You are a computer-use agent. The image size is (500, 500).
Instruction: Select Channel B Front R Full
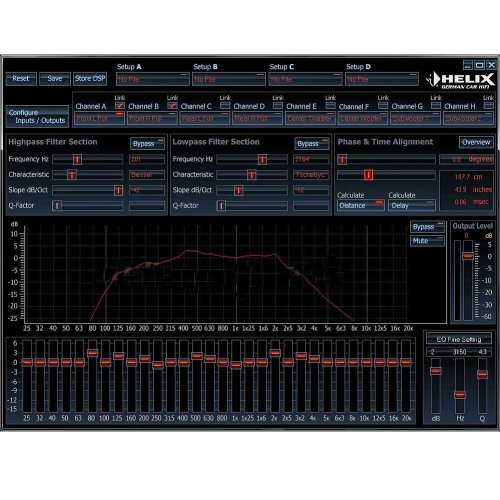tap(152, 119)
